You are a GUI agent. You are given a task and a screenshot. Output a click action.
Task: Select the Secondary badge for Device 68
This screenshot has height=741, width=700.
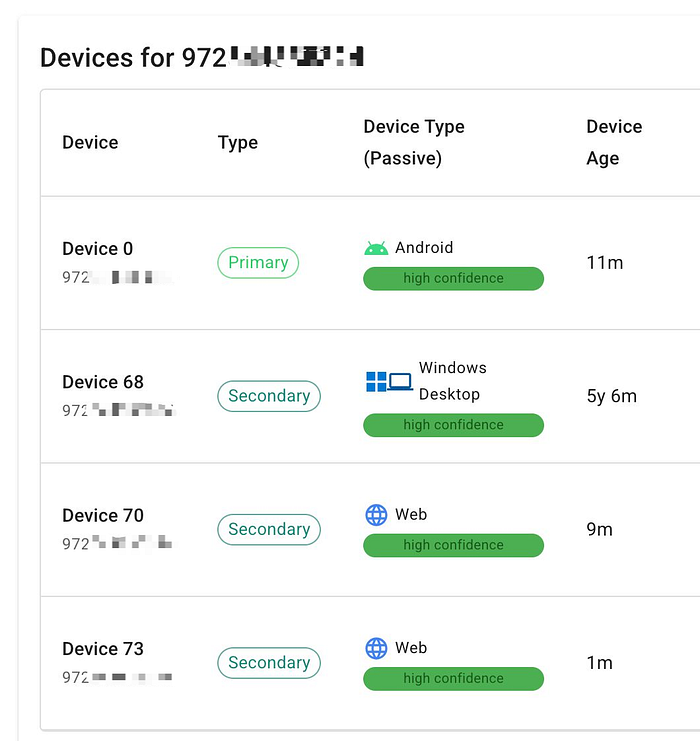click(x=269, y=396)
